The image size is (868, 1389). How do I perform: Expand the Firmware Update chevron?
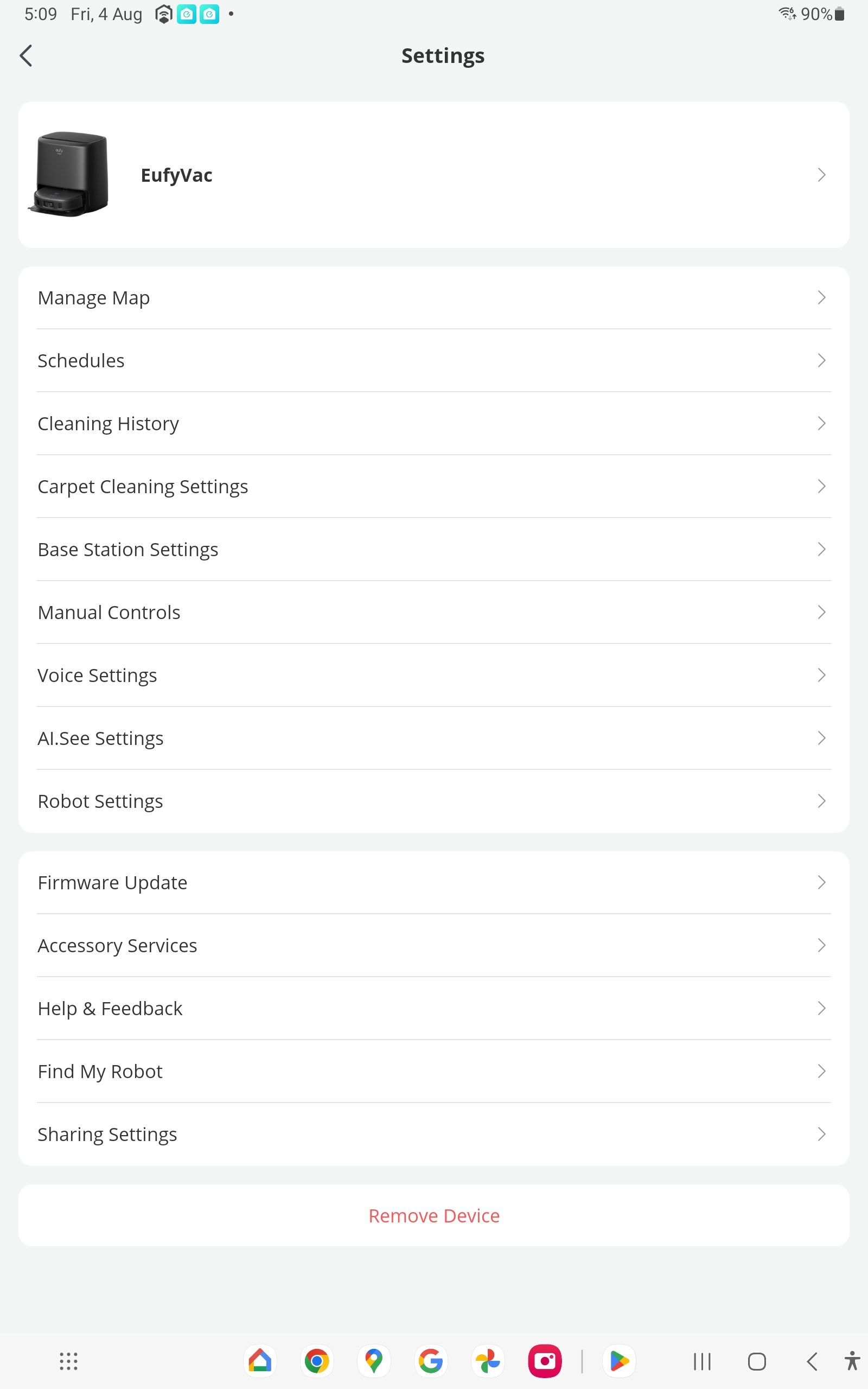[x=821, y=882]
